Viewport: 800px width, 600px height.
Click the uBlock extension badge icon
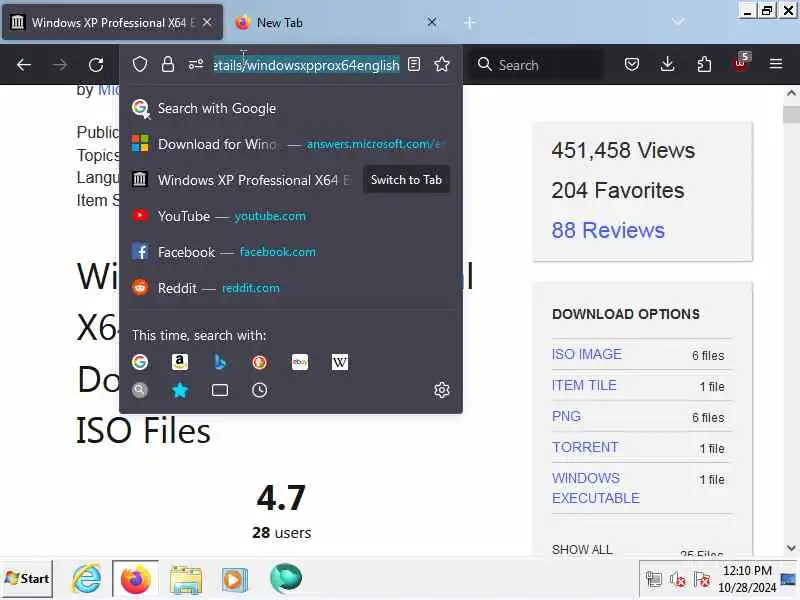pyautogui.click(x=741, y=63)
